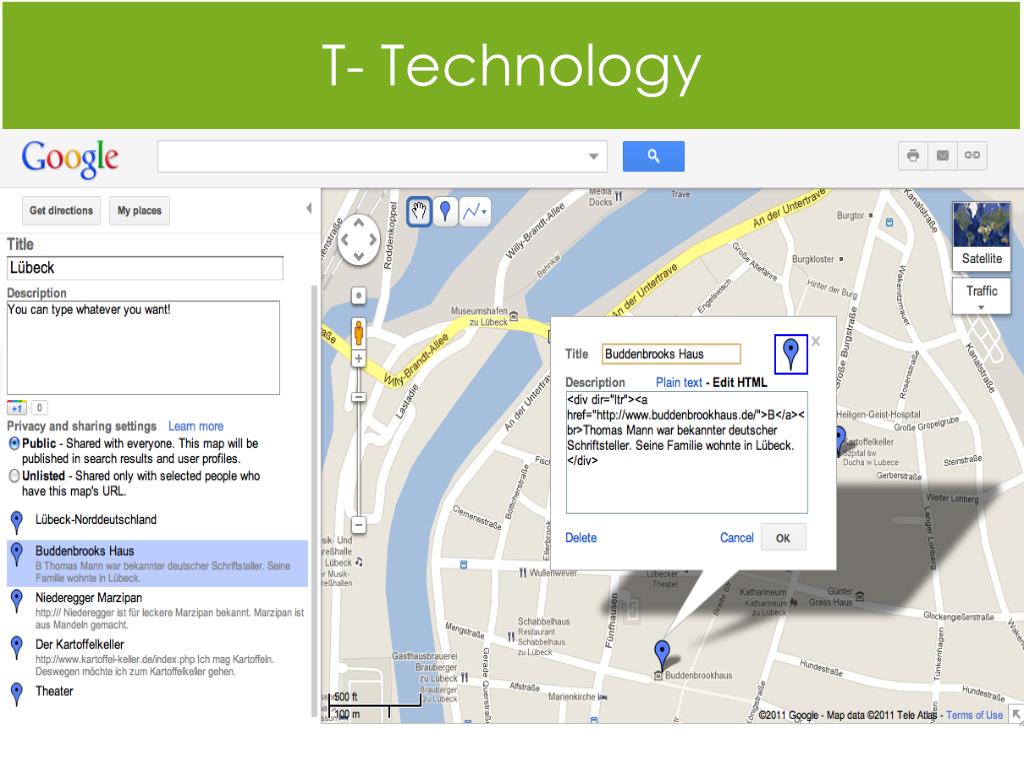
Task: Click Cancel in the info window
Action: [737, 538]
